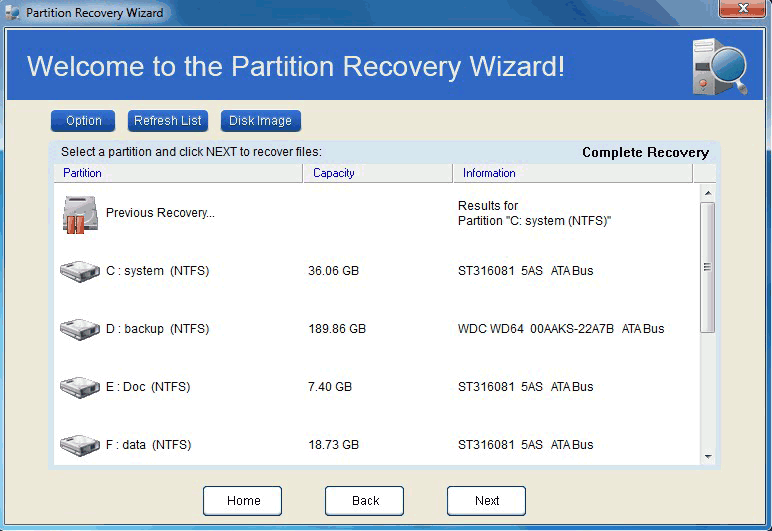The image size is (772, 531).
Task: Click the Complete Recovery label
Action: click(645, 153)
